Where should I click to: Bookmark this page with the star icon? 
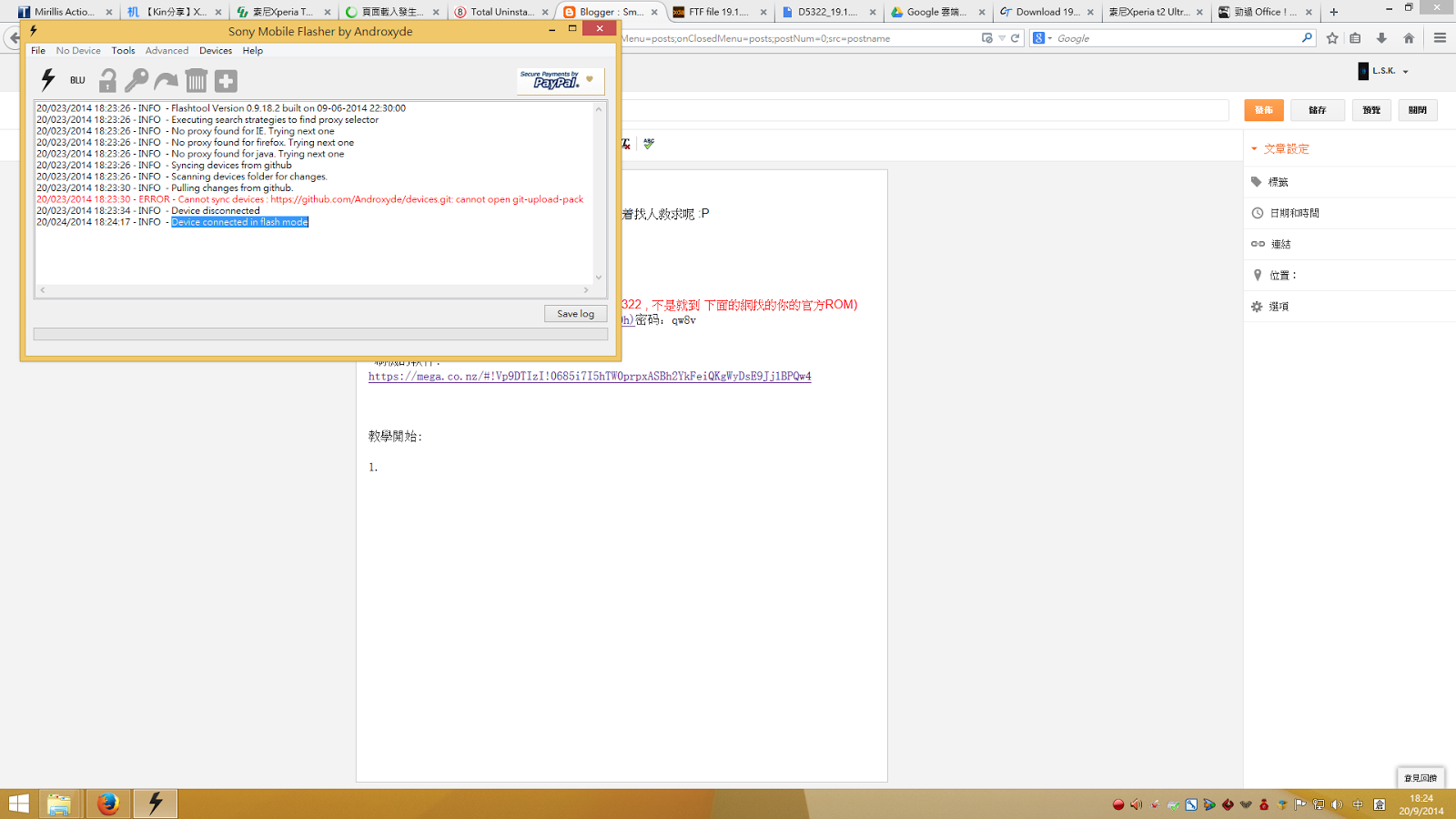[1332, 38]
